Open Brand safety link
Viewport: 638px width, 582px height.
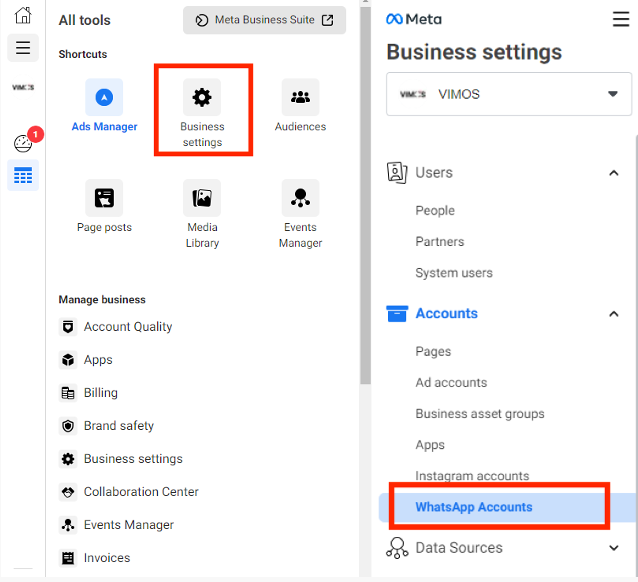click(119, 426)
